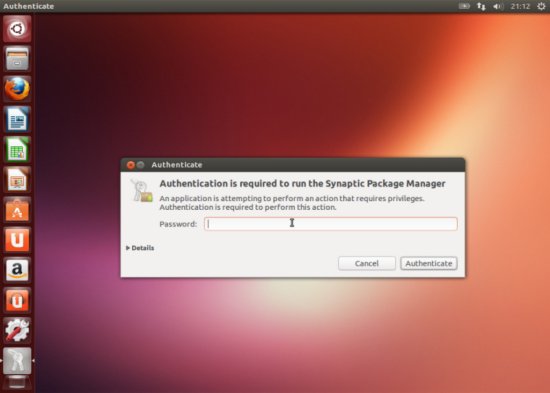Viewport: 550px width, 393px height.
Task: Open the sound volume indicator
Action: coord(498,6)
